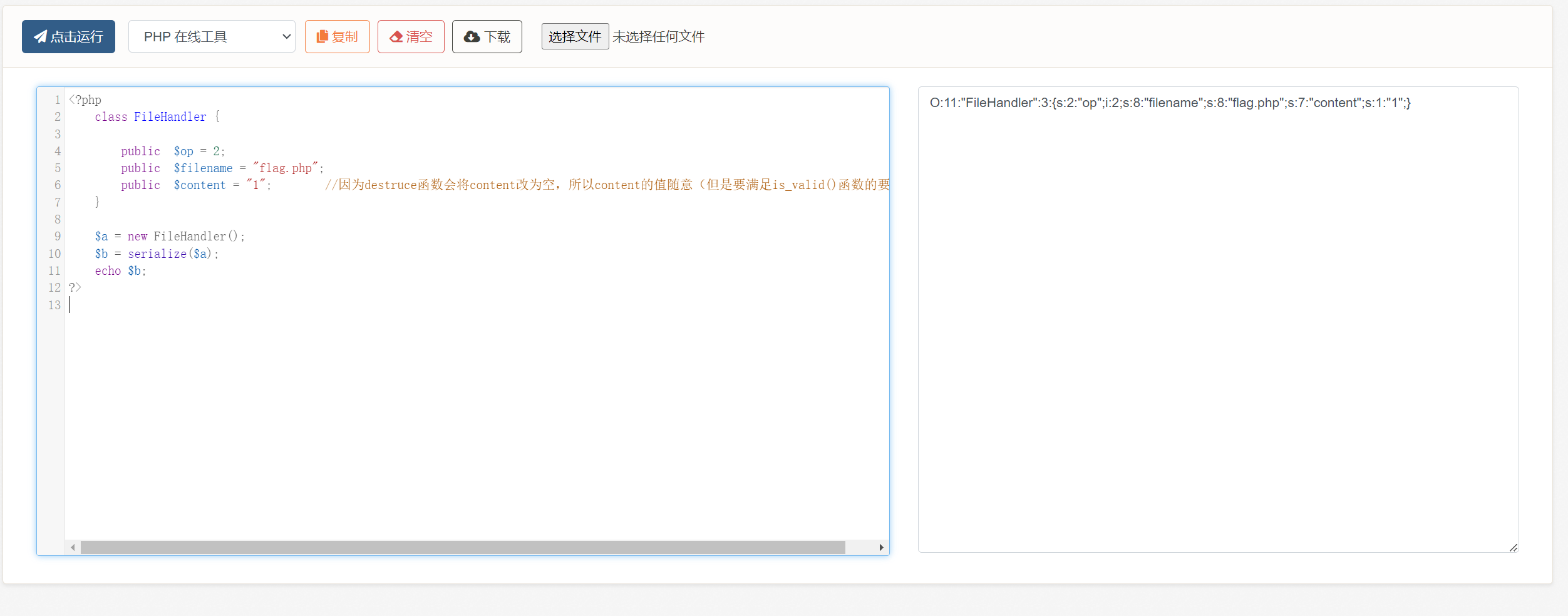1568x616 pixels.
Task: Click the horizontal scrollbar thumb in the editor
Action: click(463, 548)
